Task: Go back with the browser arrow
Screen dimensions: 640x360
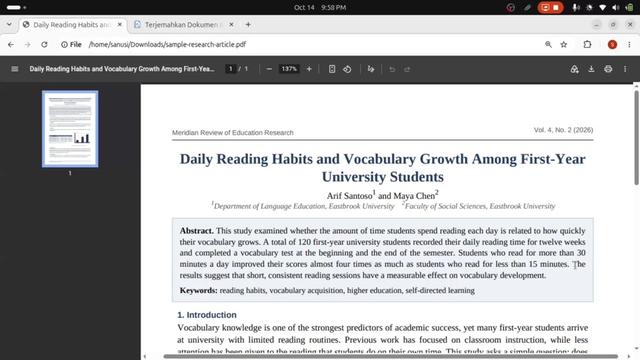Action: click(11, 44)
